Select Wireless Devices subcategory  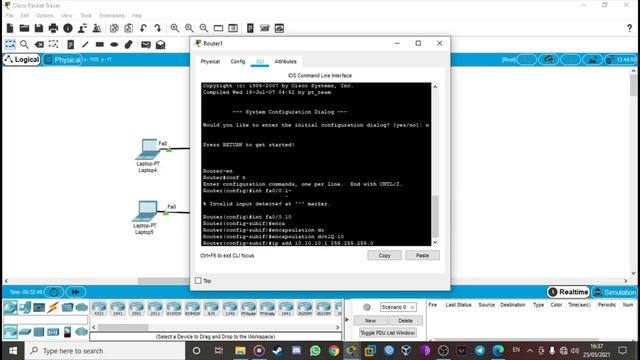coord(53,332)
